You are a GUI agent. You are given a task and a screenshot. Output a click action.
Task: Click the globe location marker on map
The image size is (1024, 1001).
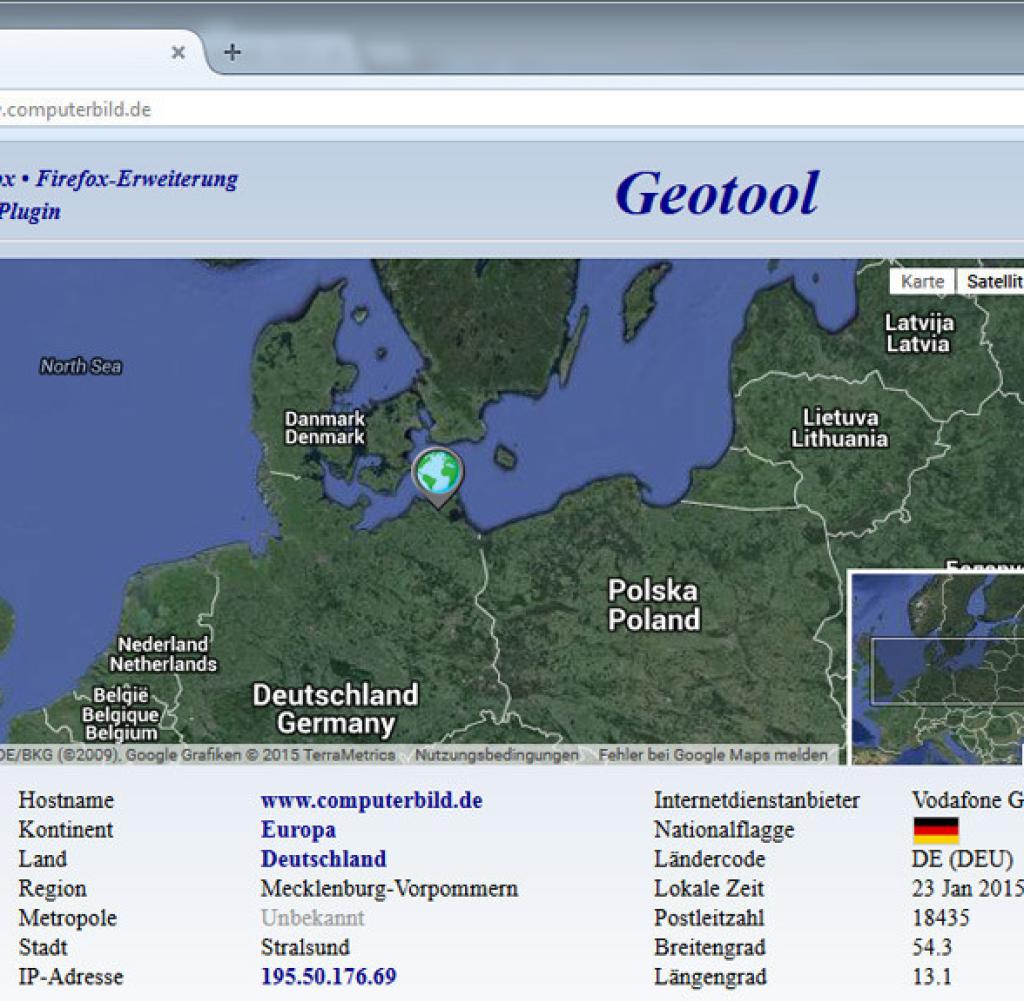[438, 477]
